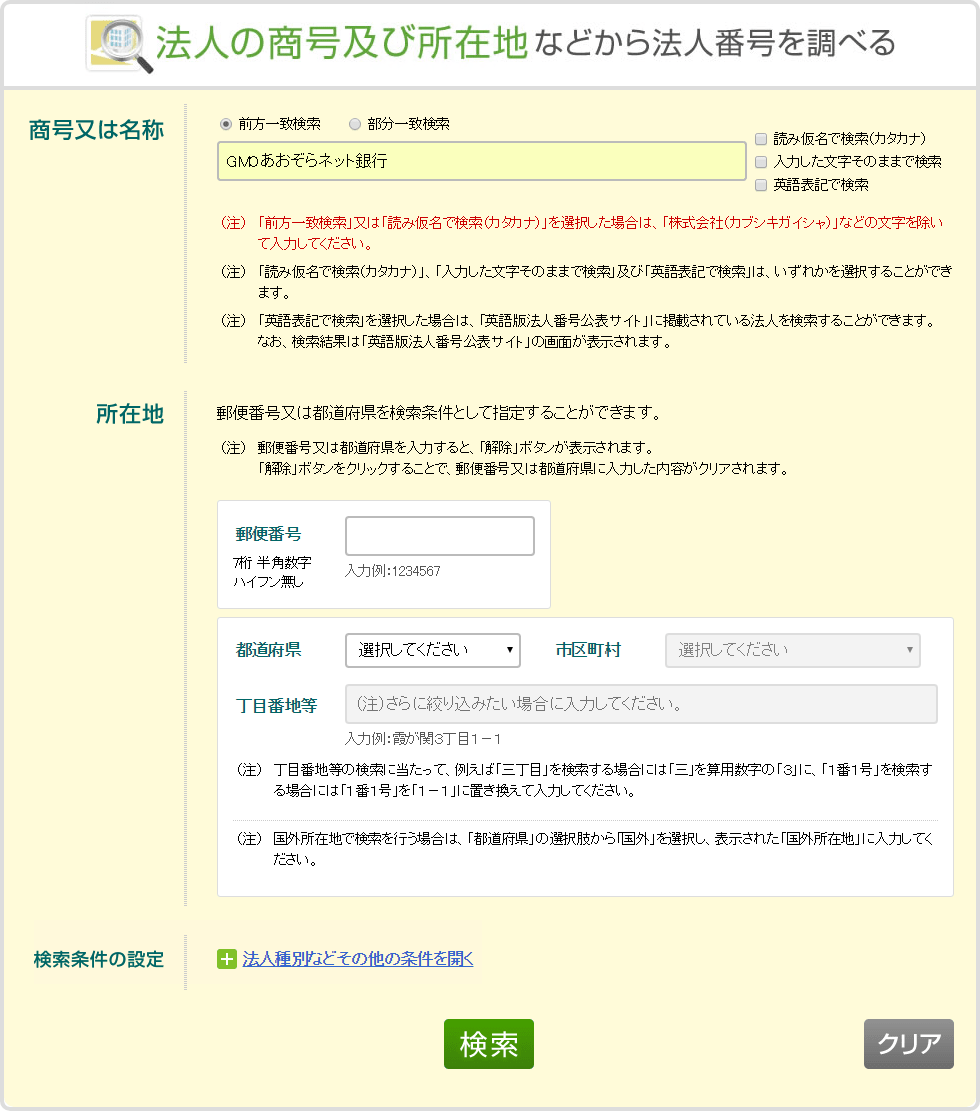
Task: Expand 法人種別などその他の条件を開く
Action: coord(357,959)
